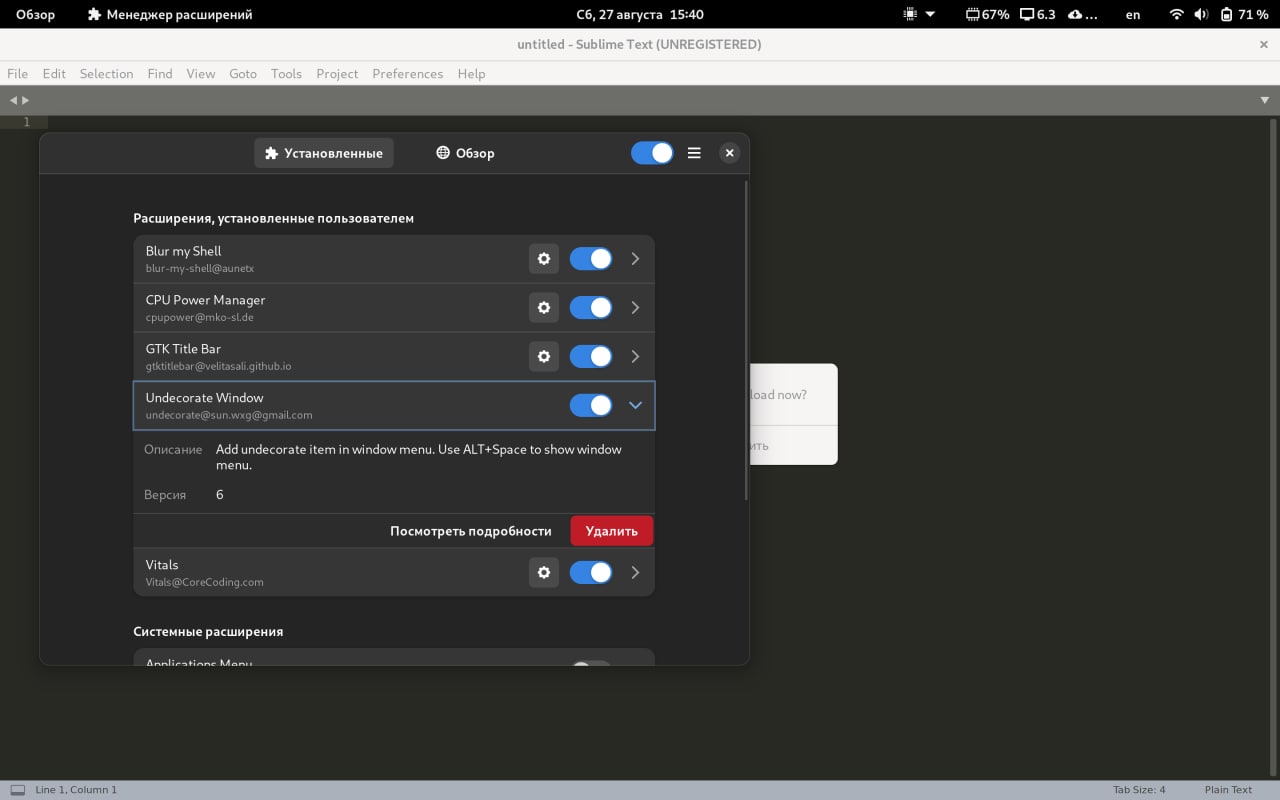Click the monitor 6.3 indicator
The height and width of the screenshot is (800, 1280).
1038,15
